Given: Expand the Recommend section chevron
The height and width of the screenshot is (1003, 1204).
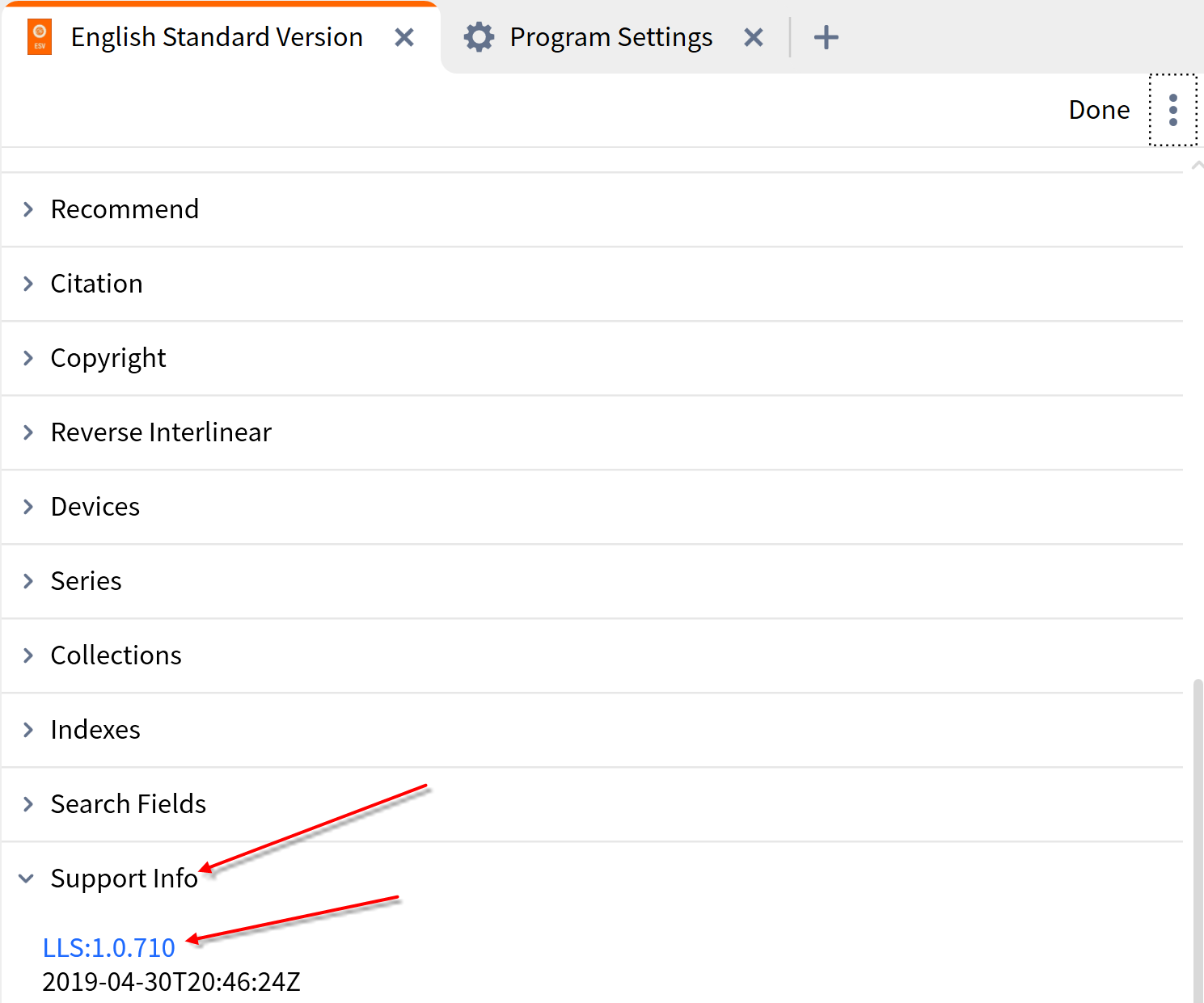Looking at the screenshot, I should click(28, 209).
